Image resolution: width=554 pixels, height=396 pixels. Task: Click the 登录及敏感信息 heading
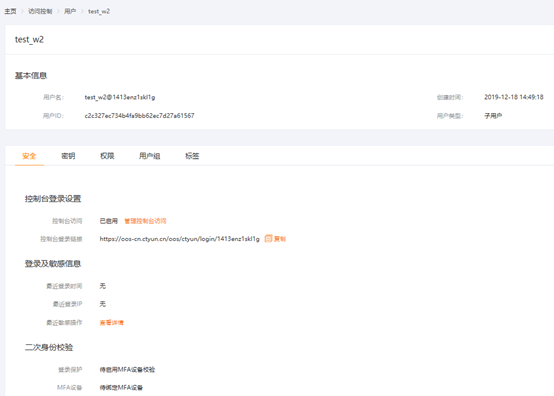(x=53, y=264)
